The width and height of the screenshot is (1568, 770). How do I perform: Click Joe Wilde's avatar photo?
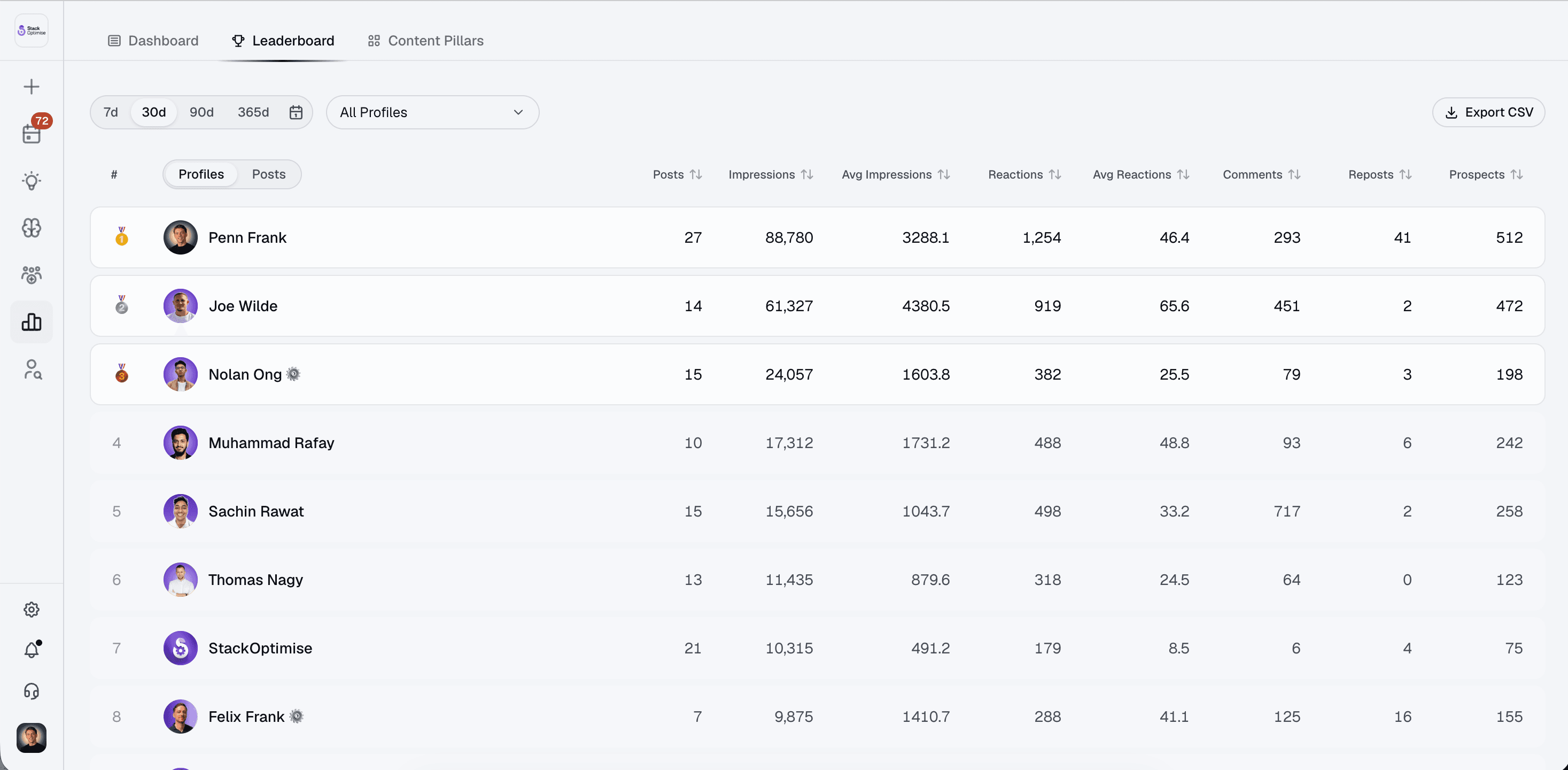[181, 306]
